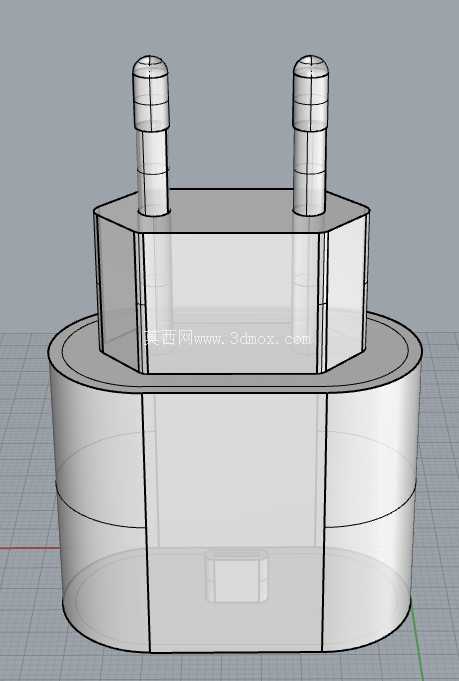459x681 pixels.
Task: Select the right metal prong of the plug
Action: [310, 136]
